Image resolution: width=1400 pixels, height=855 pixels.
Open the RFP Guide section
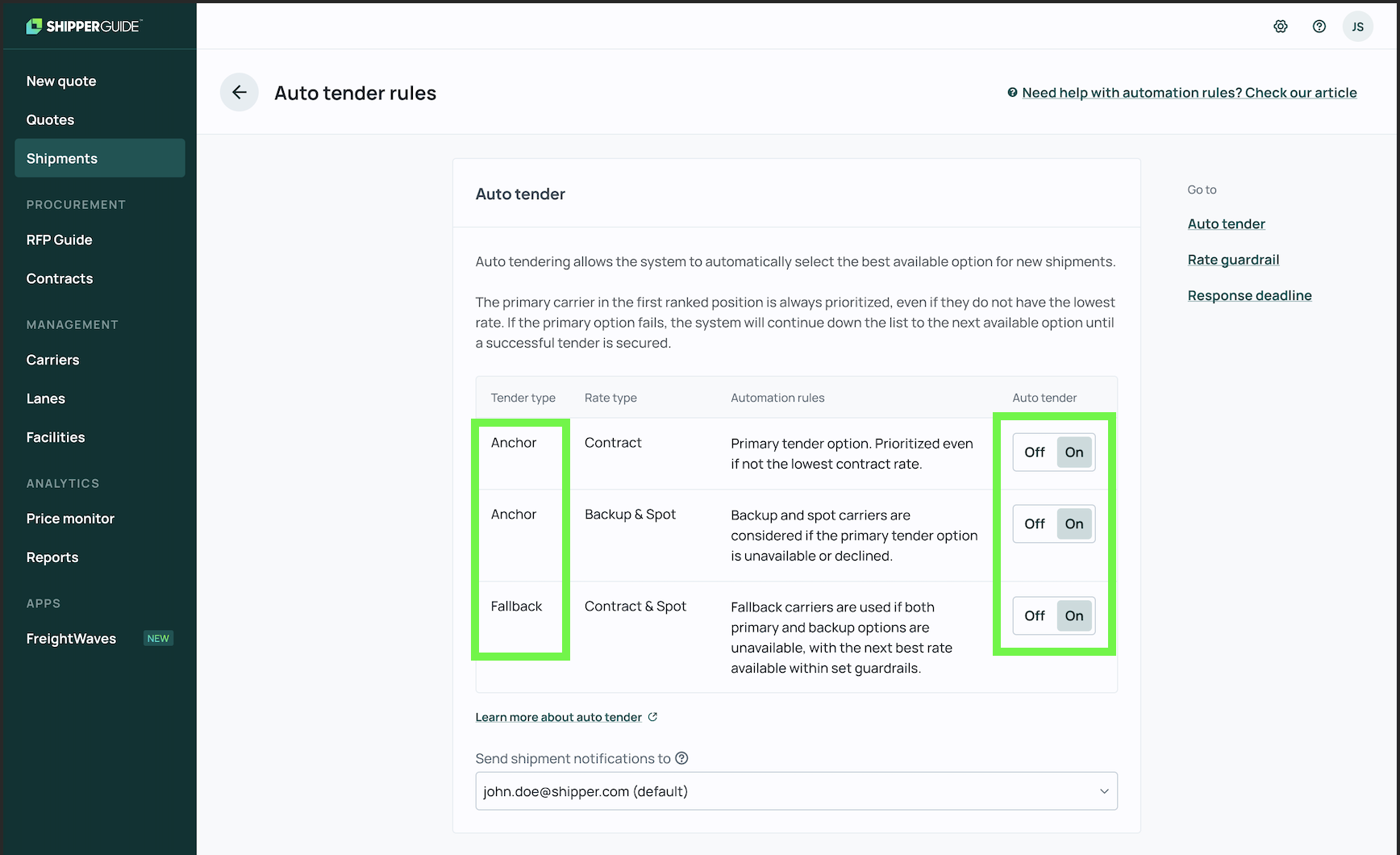pos(58,240)
